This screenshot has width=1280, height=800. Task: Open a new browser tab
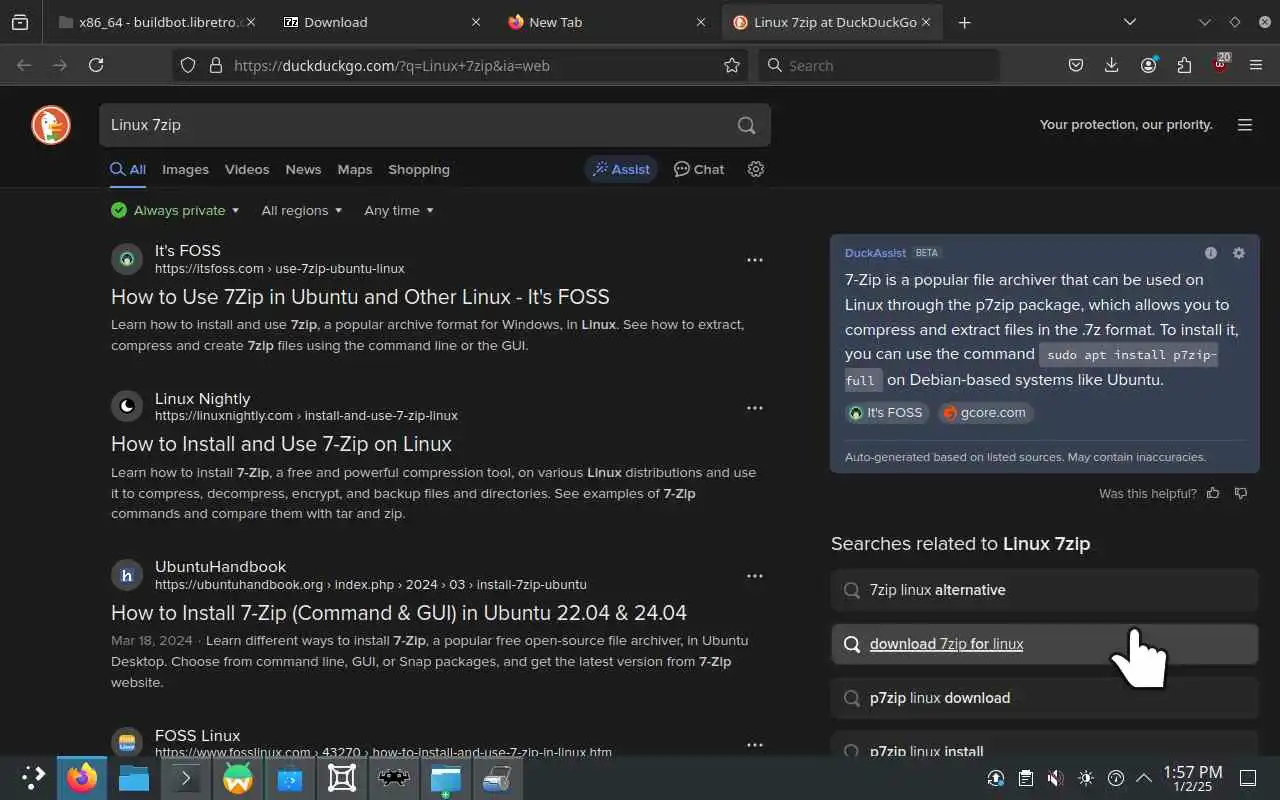pyautogui.click(x=964, y=22)
